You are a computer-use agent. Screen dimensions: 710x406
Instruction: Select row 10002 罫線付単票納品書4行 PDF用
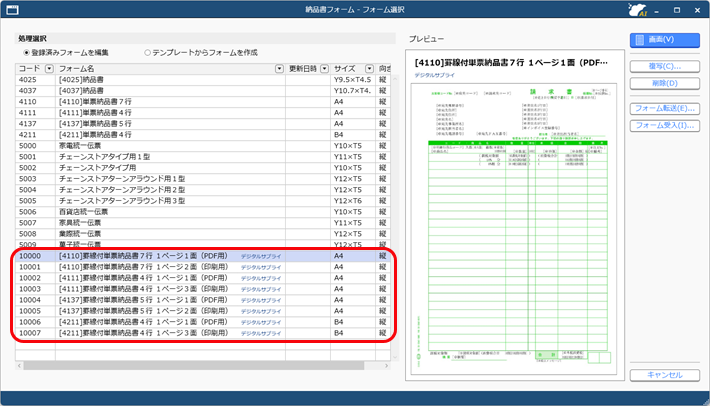pos(203,278)
